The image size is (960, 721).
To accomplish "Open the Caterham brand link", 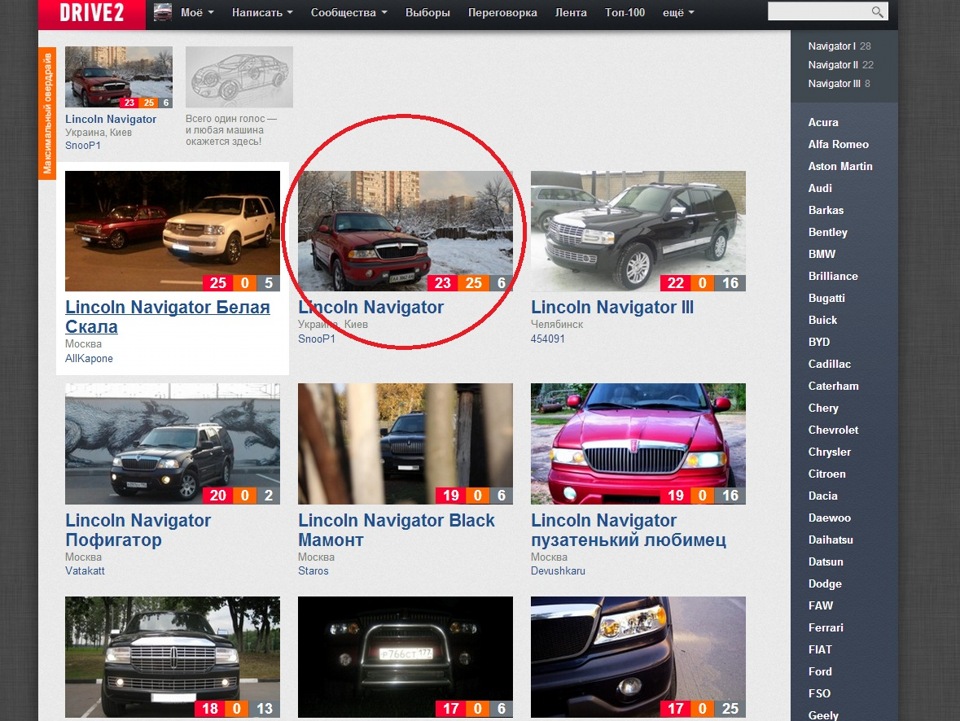I will 833,386.
